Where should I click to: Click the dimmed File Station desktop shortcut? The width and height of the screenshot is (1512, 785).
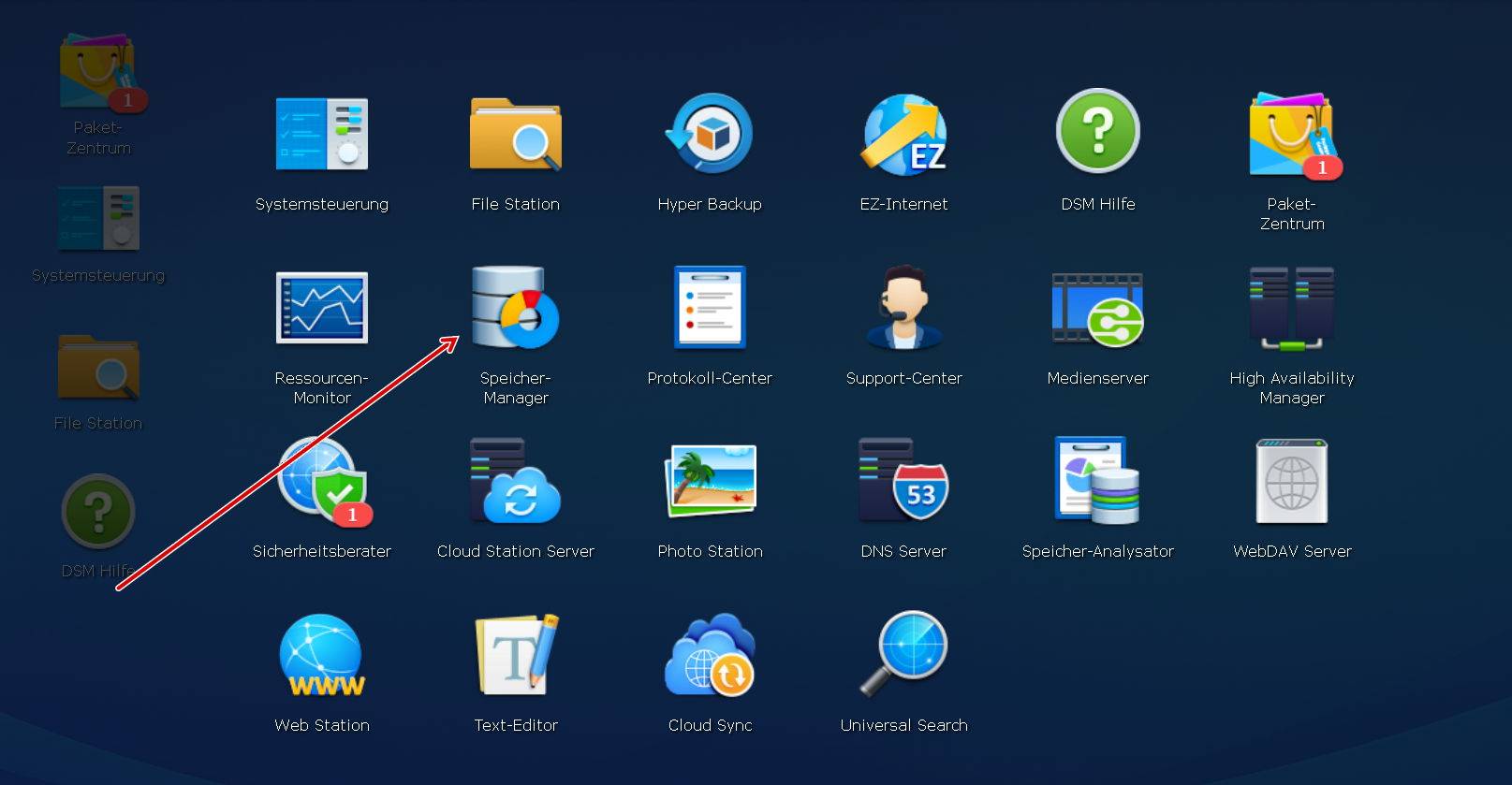98,367
